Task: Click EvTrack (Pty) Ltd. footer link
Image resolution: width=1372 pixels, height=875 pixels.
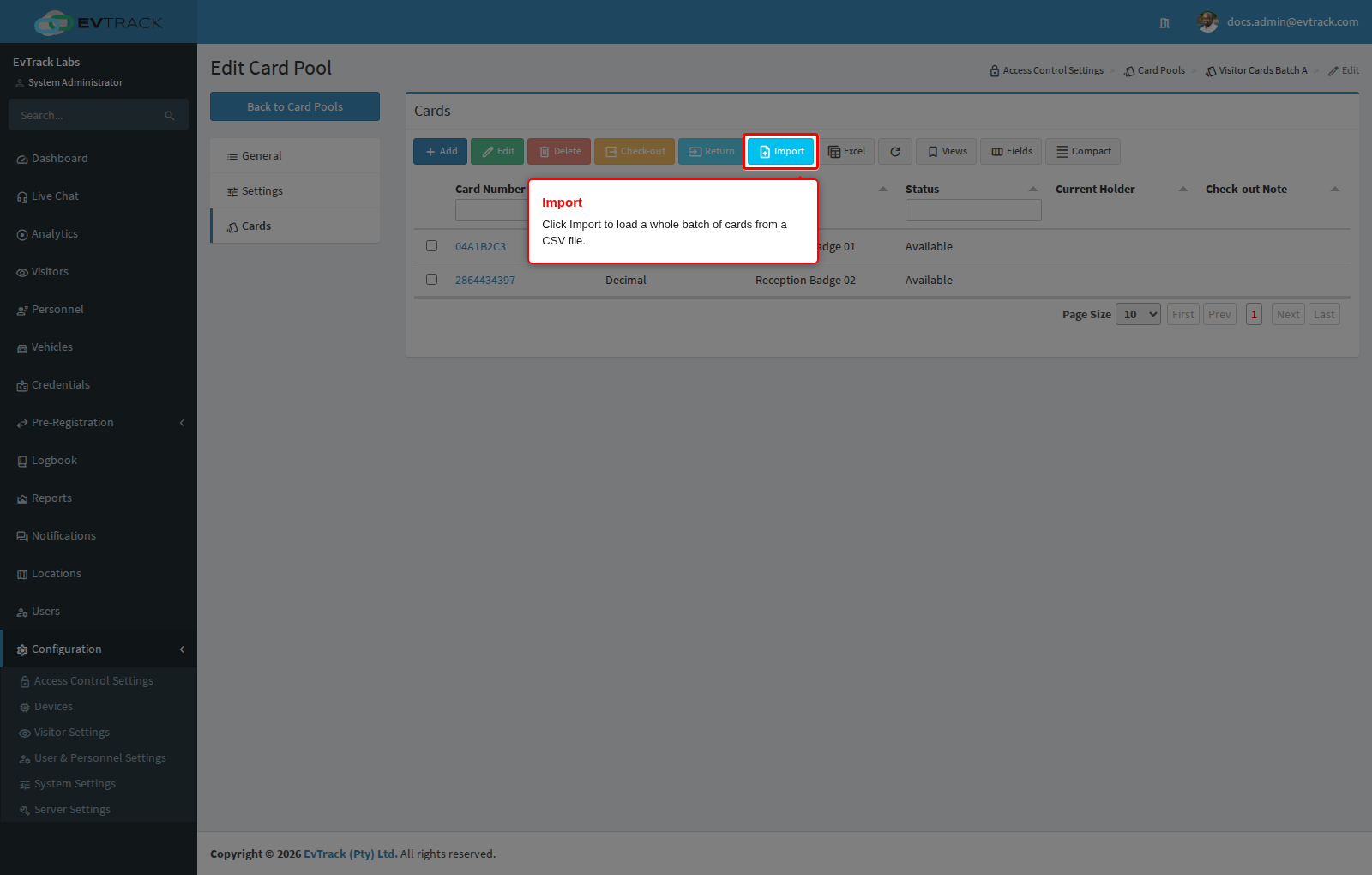Action: click(x=351, y=854)
